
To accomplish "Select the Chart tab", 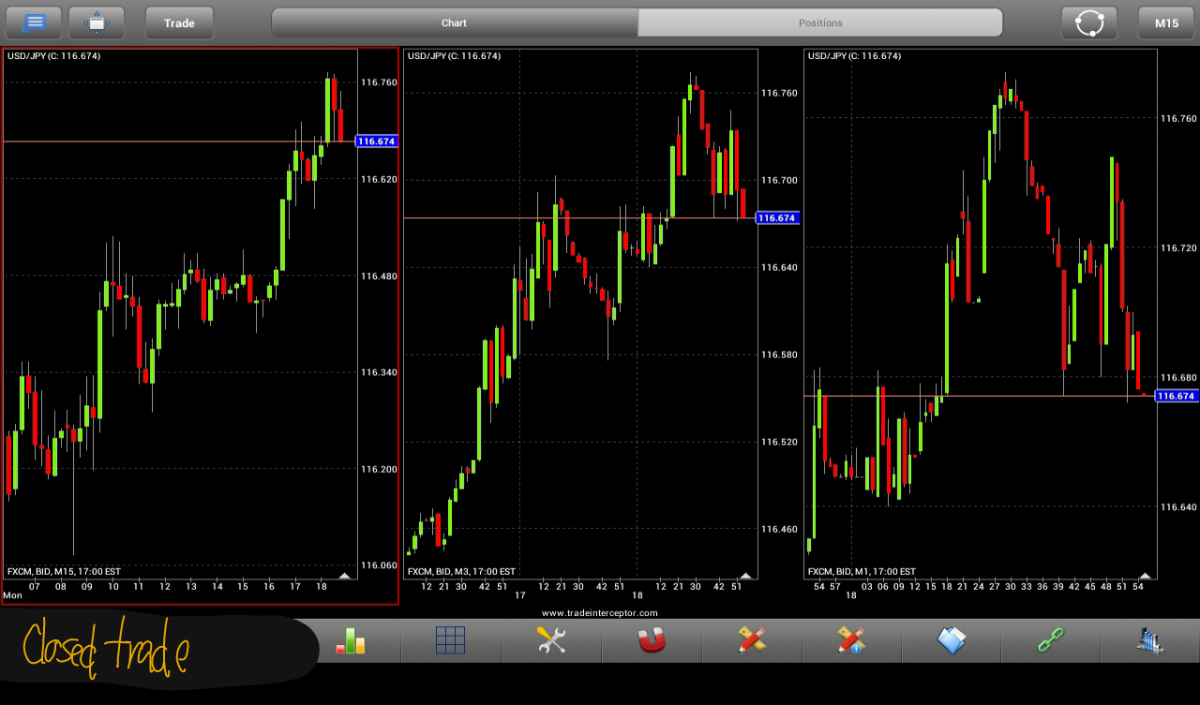I will 455,22.
